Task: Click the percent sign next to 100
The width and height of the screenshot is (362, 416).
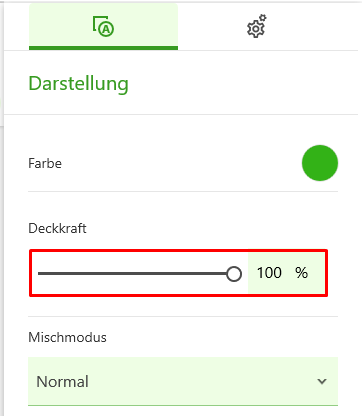Action: point(301,273)
